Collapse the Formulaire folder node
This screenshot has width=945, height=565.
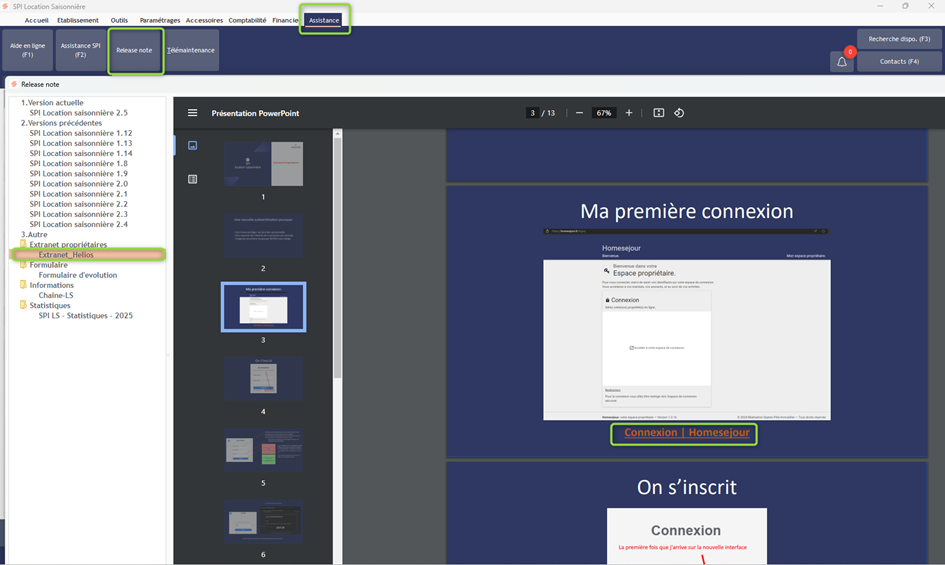[x=48, y=265]
